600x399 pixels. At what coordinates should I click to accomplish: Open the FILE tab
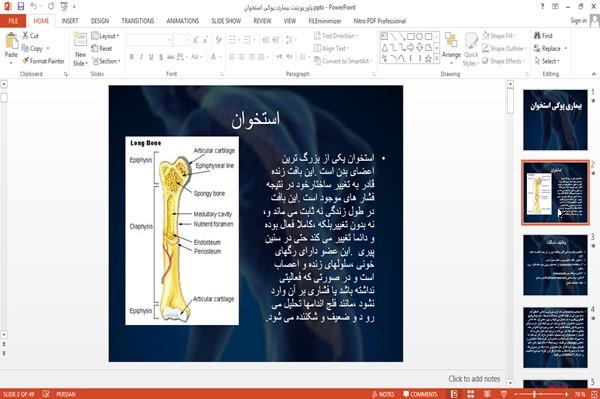tap(13, 21)
